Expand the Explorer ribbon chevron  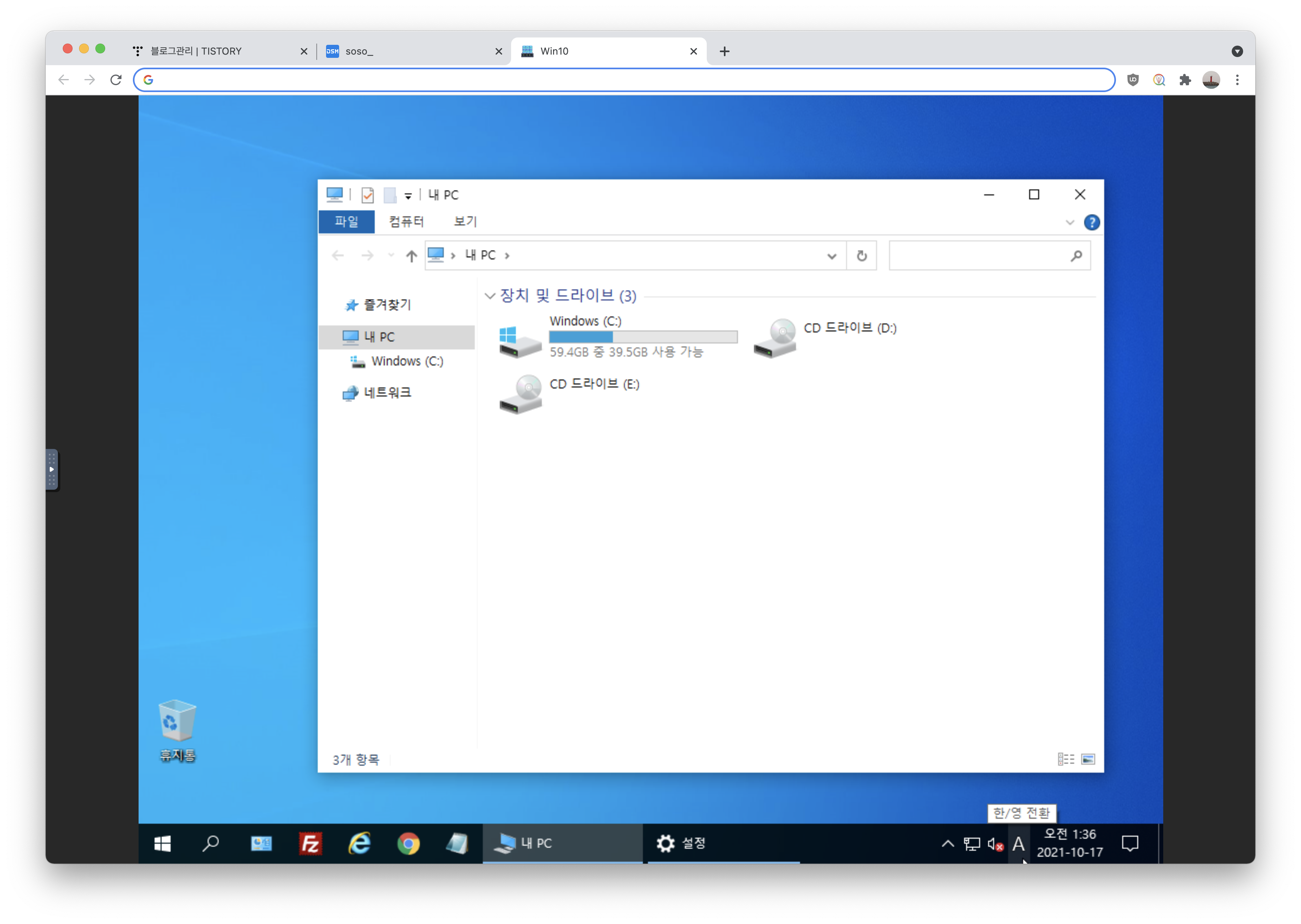pyautogui.click(x=1069, y=222)
